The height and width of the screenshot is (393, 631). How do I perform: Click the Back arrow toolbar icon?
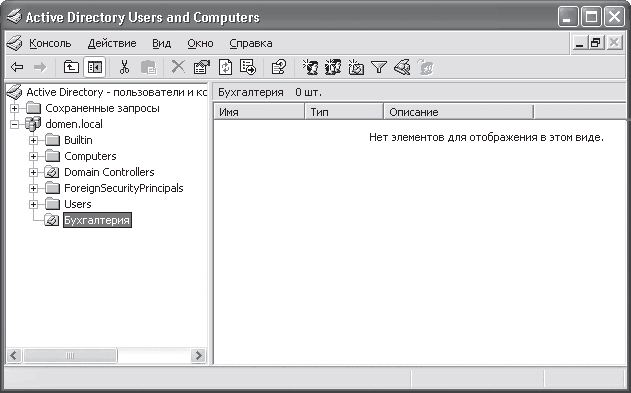17,67
